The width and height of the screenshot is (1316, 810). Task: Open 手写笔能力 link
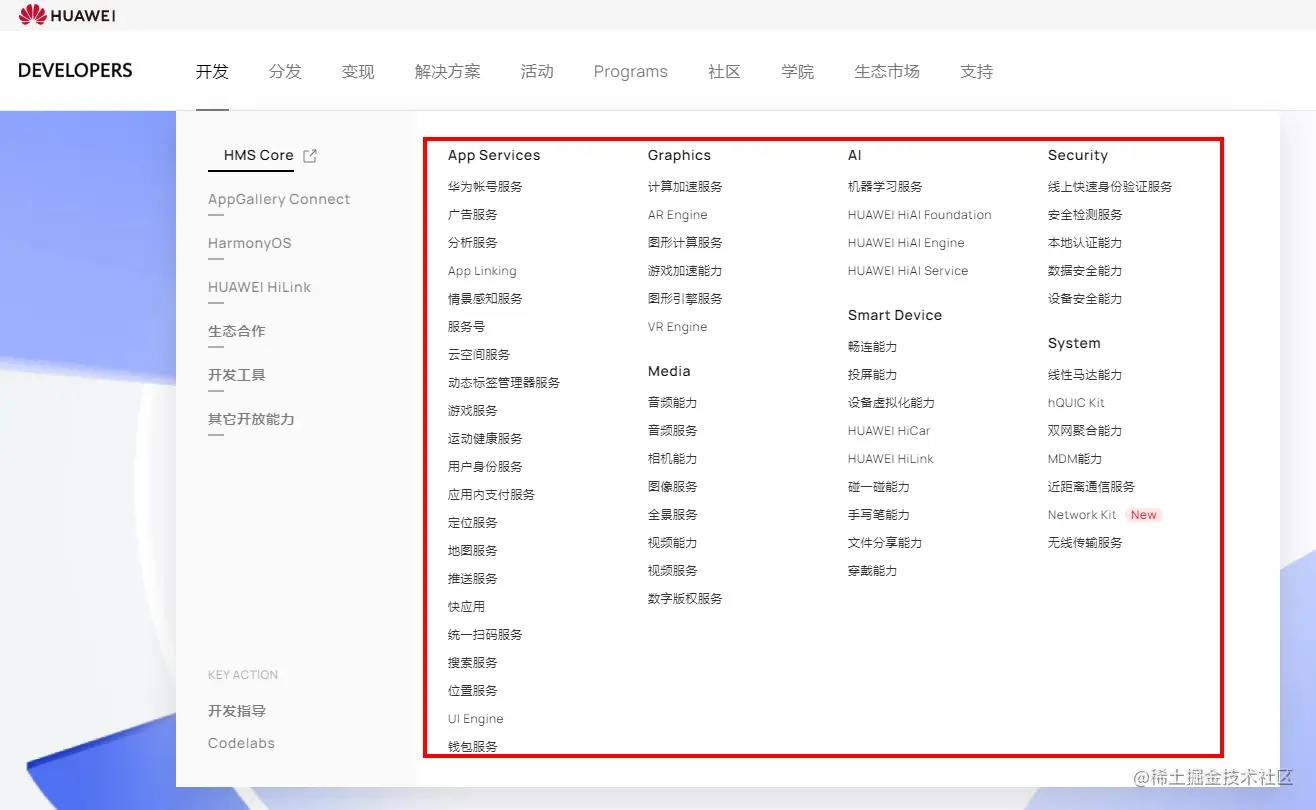pyautogui.click(x=879, y=515)
